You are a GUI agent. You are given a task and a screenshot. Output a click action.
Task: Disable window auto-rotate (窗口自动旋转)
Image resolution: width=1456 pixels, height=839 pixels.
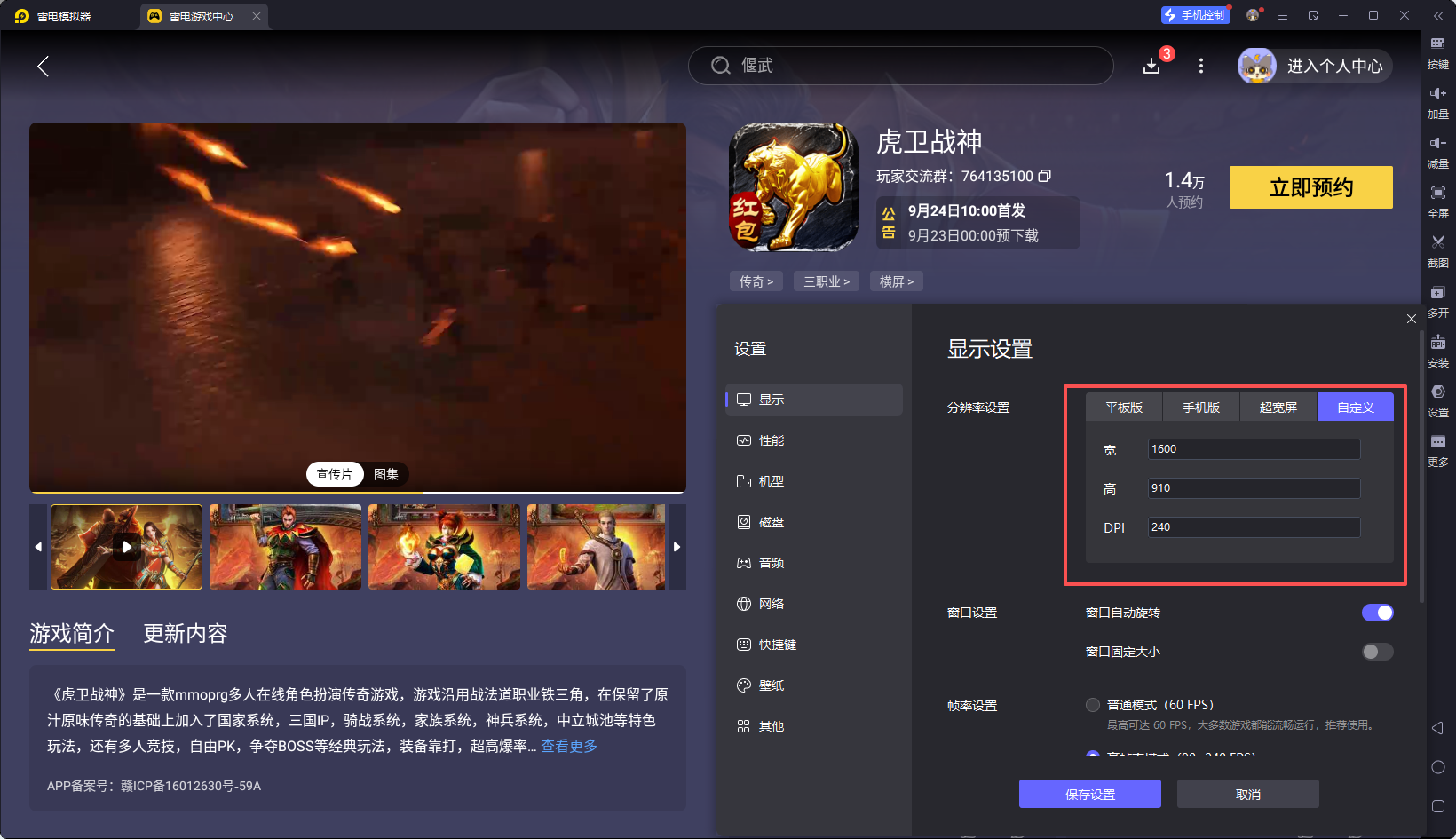[x=1377, y=613]
